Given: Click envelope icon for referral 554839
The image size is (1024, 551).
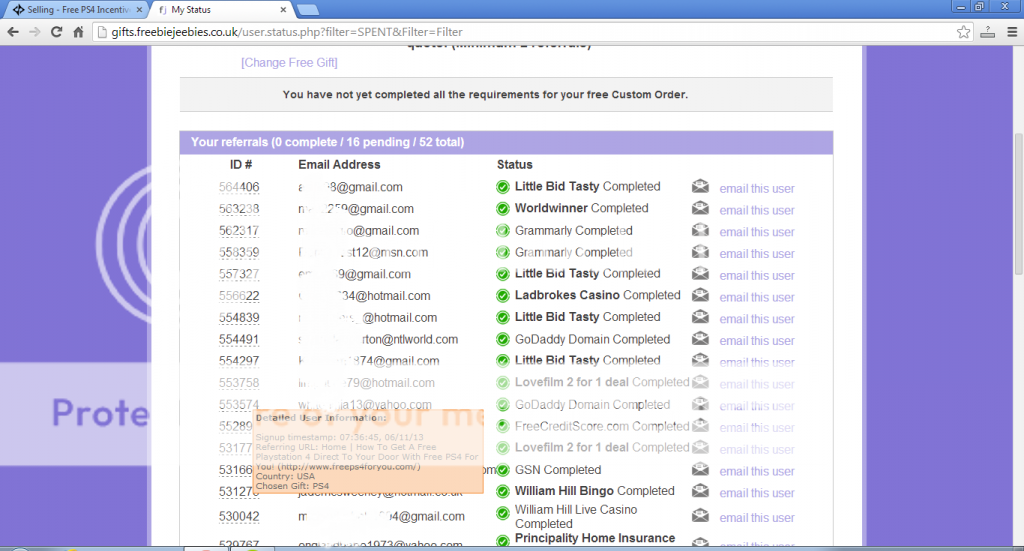Looking at the screenshot, I should [x=700, y=317].
